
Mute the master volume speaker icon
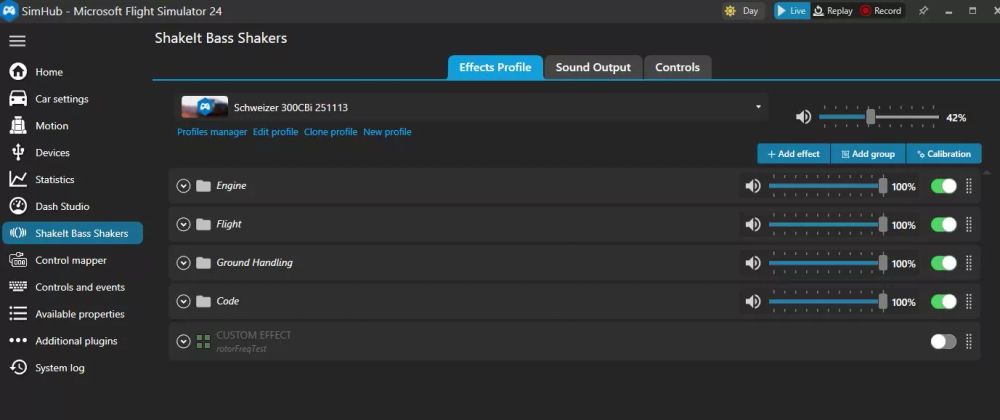pyautogui.click(x=804, y=117)
